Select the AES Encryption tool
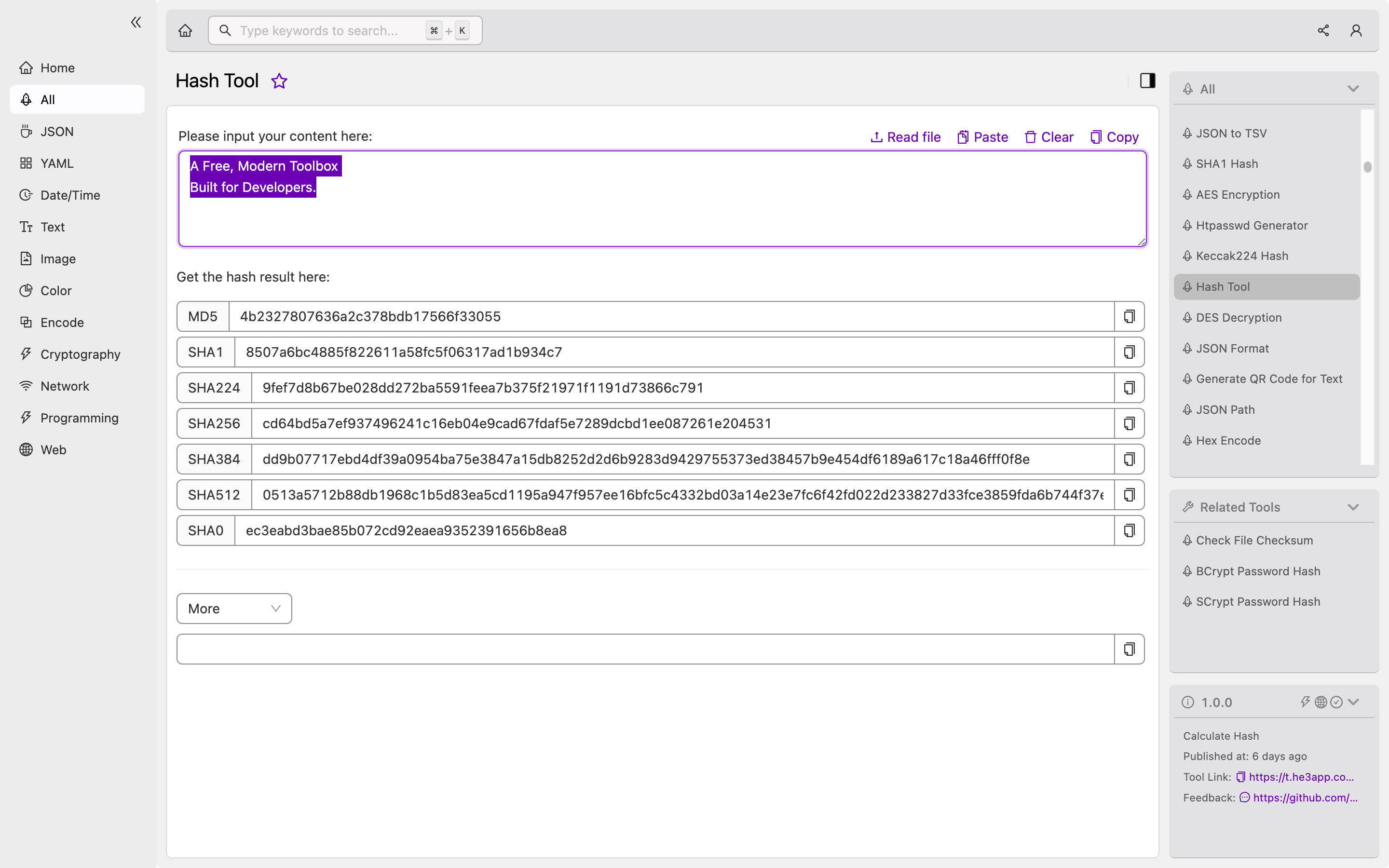 [x=1238, y=194]
